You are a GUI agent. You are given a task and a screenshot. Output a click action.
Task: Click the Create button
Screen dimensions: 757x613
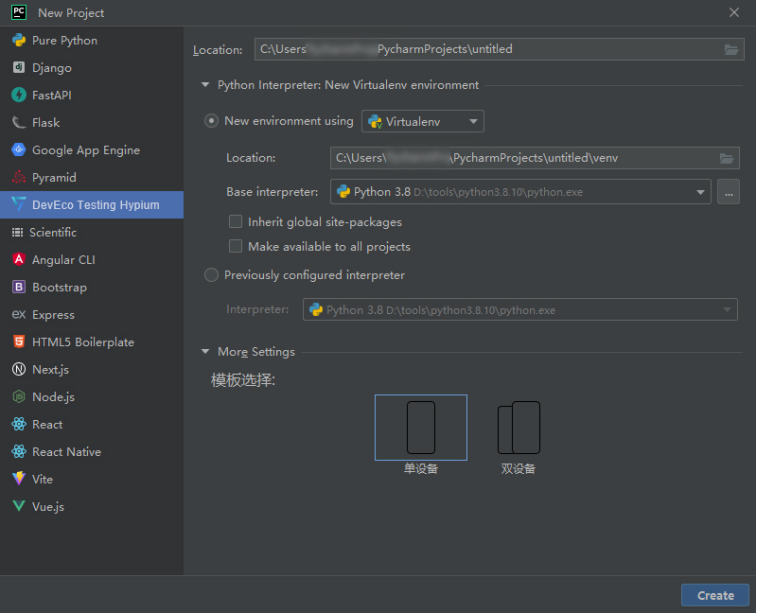point(715,595)
